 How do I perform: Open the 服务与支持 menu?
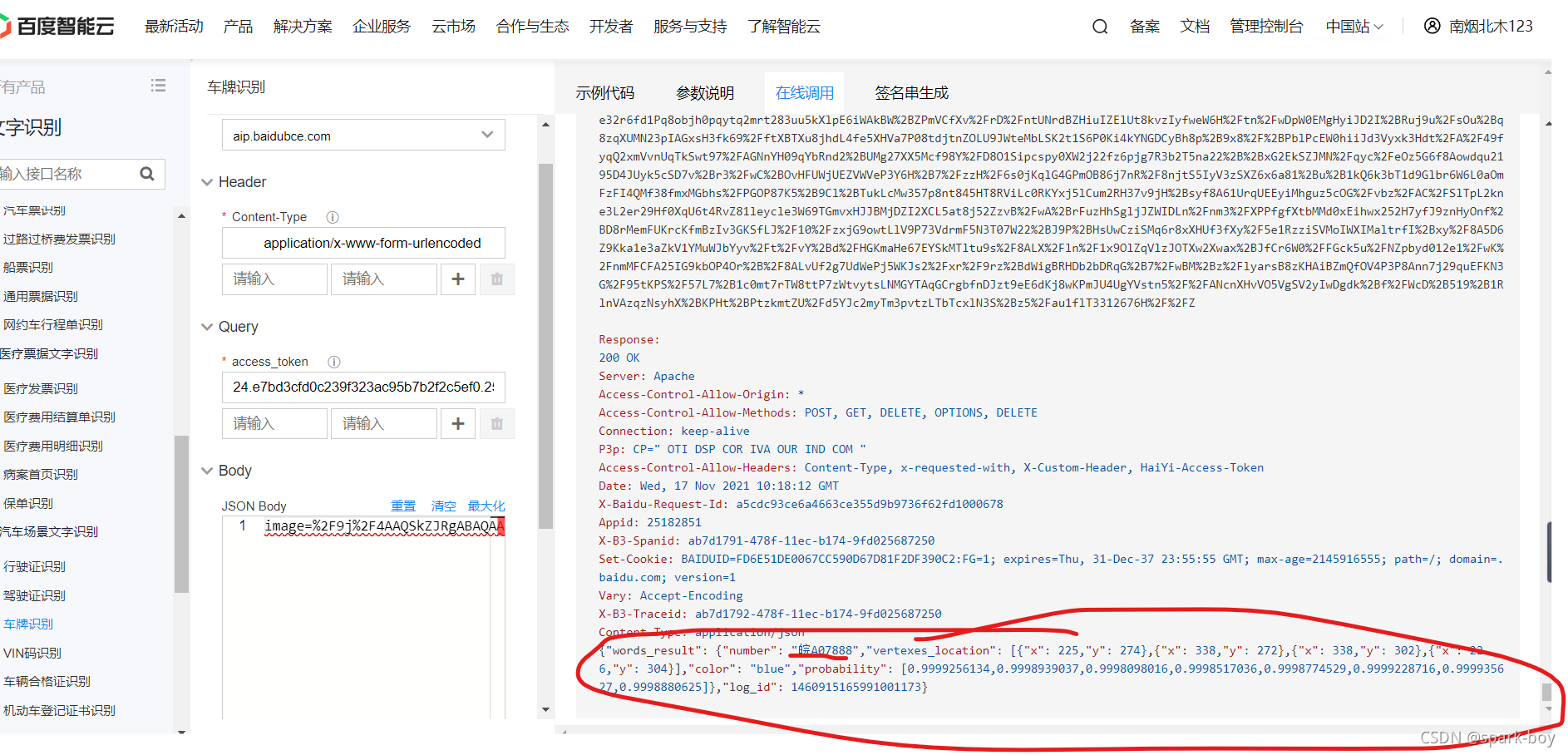coord(690,27)
